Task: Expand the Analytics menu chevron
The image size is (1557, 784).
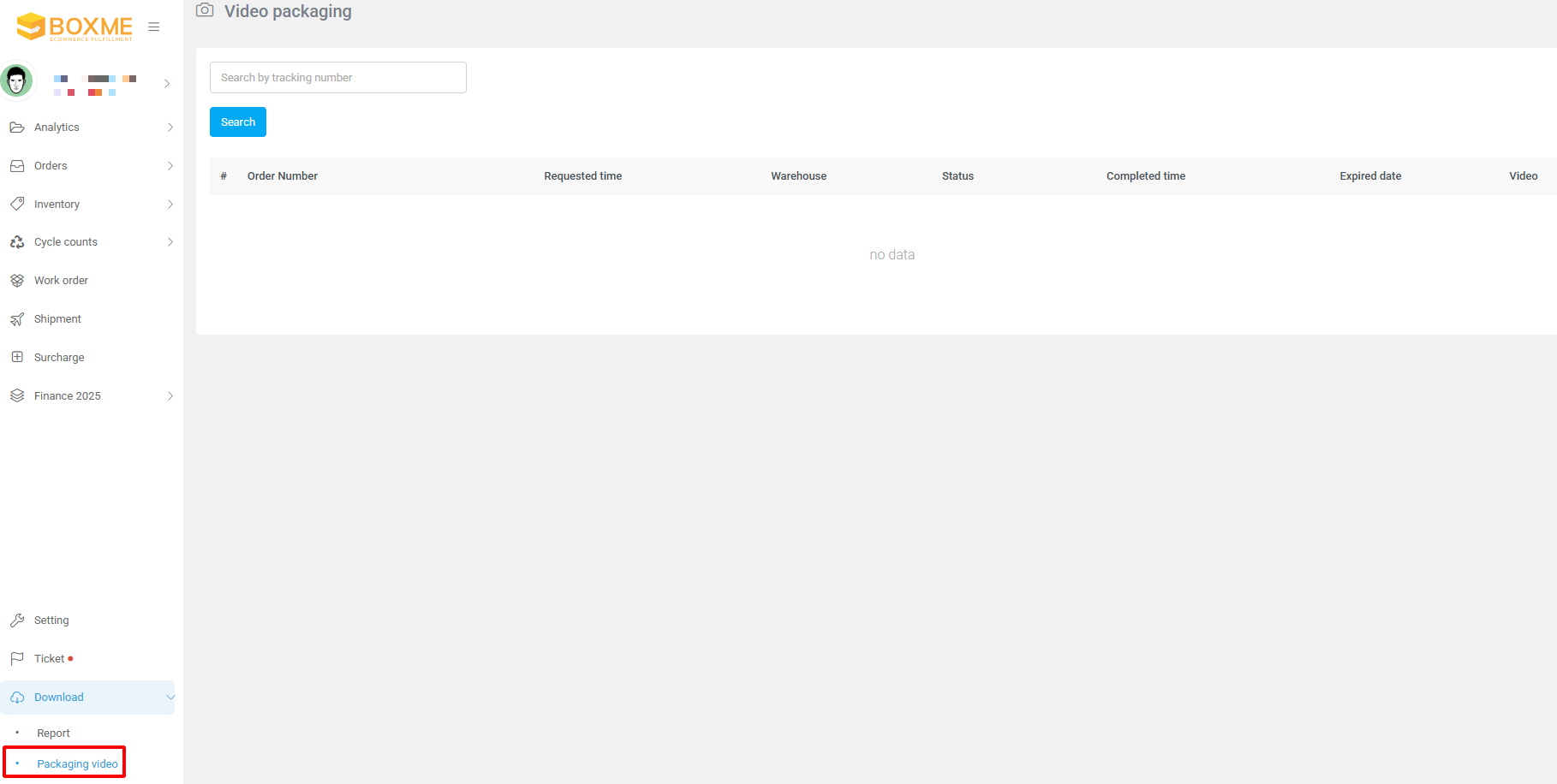Action: click(x=170, y=128)
